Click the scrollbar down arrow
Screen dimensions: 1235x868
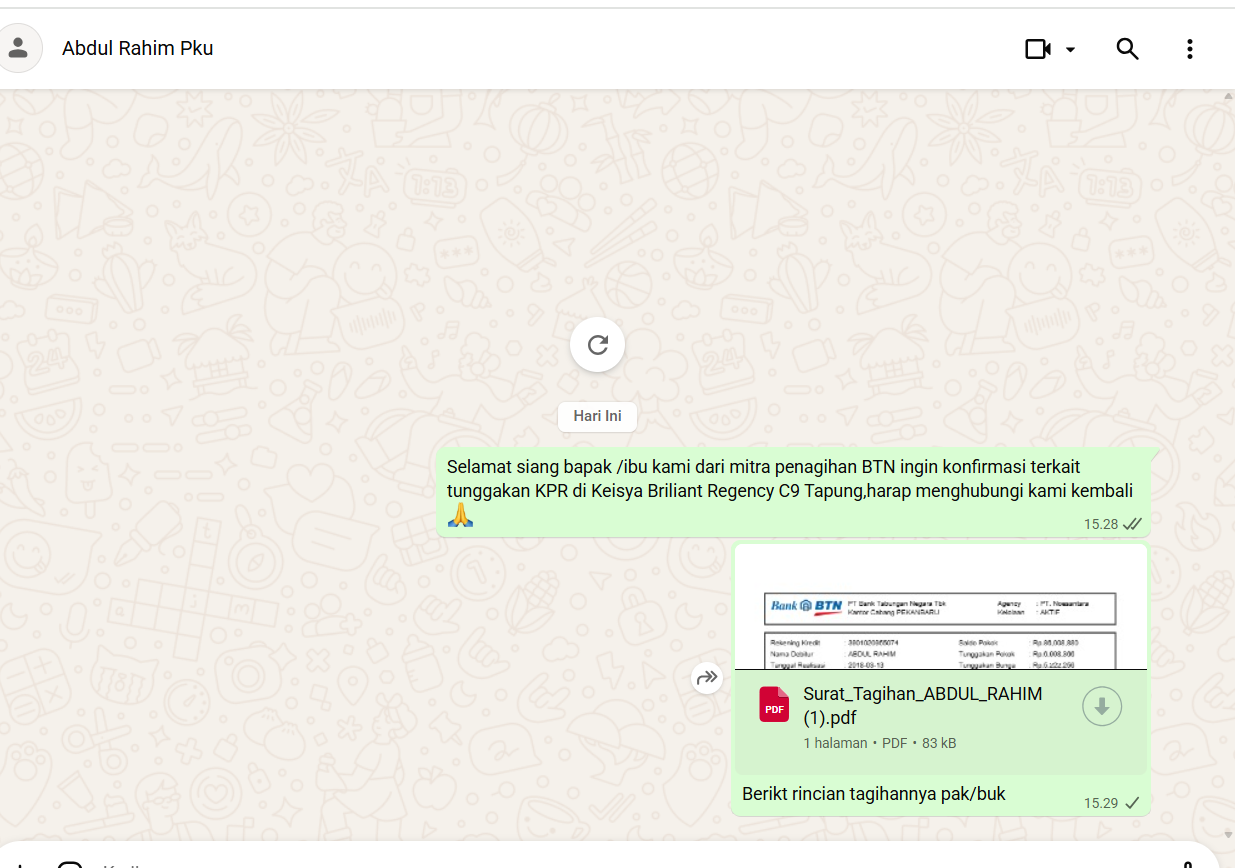tap(1228, 834)
